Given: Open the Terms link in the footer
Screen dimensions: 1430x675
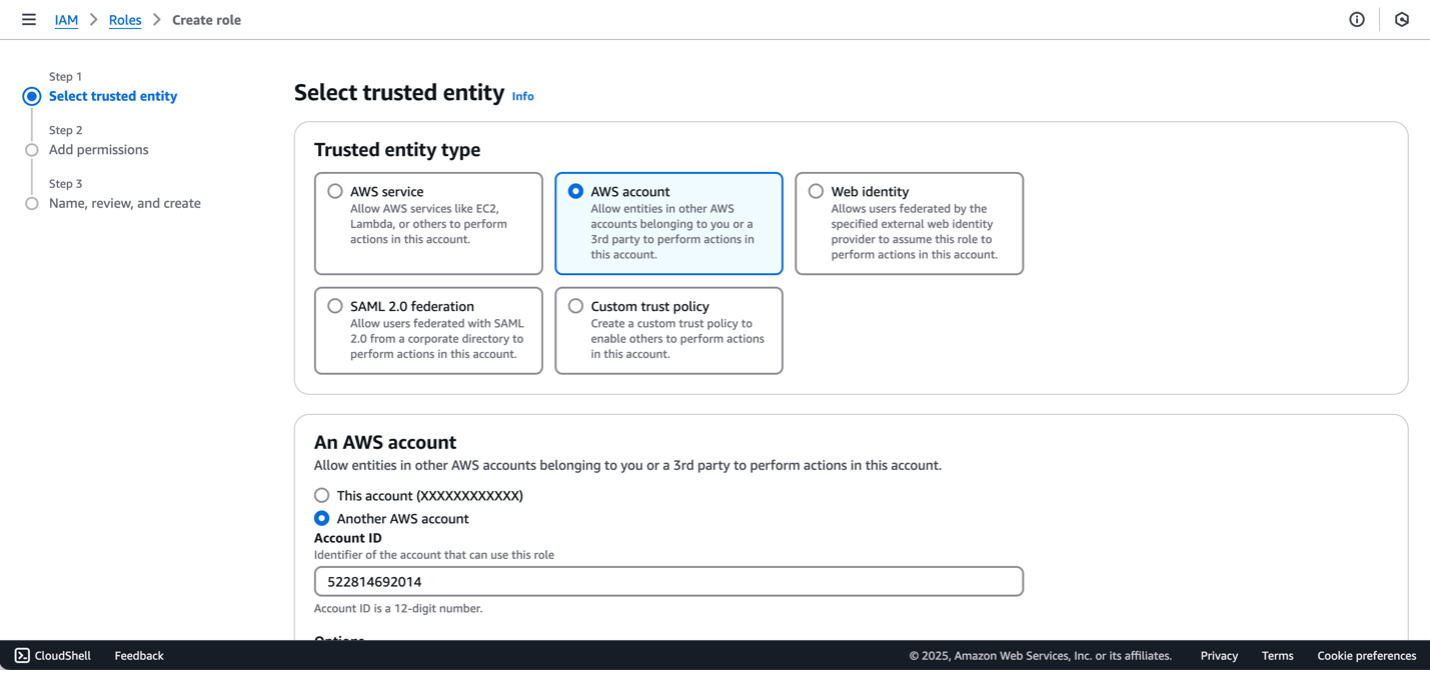Looking at the screenshot, I should (1277, 655).
